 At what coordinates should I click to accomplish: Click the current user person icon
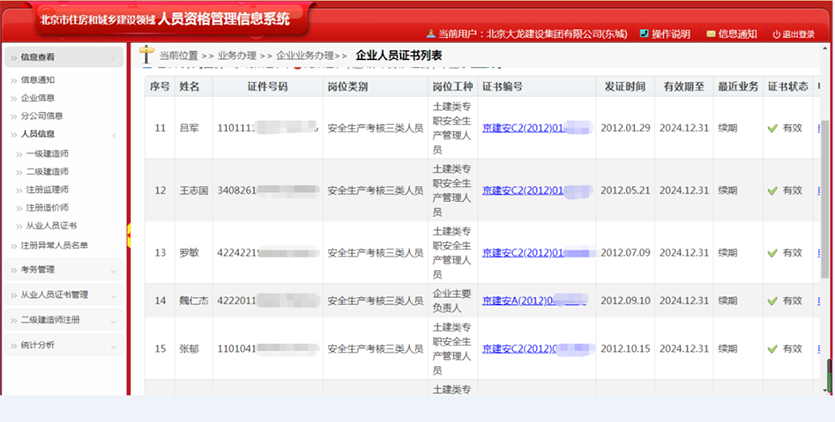(429, 34)
